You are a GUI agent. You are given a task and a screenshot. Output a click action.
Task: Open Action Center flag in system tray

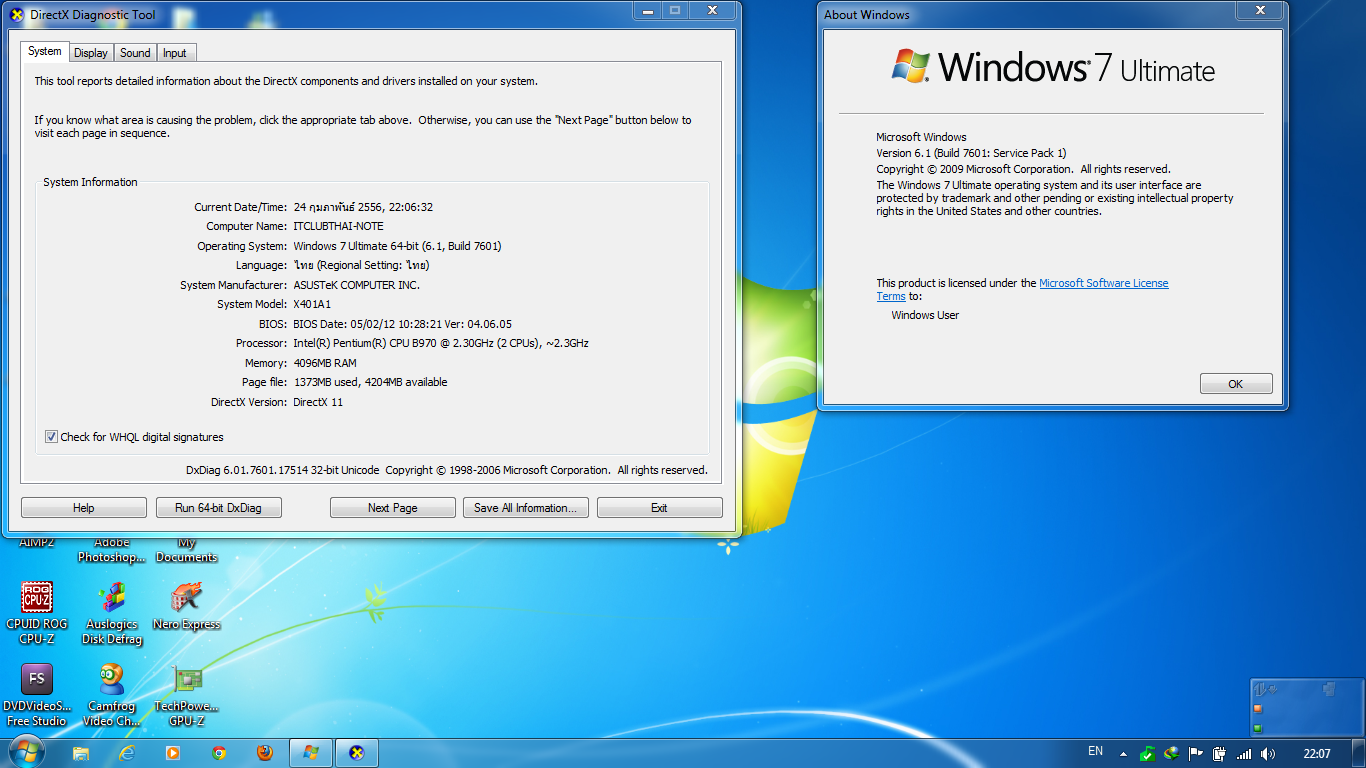pyautogui.click(x=1195, y=753)
